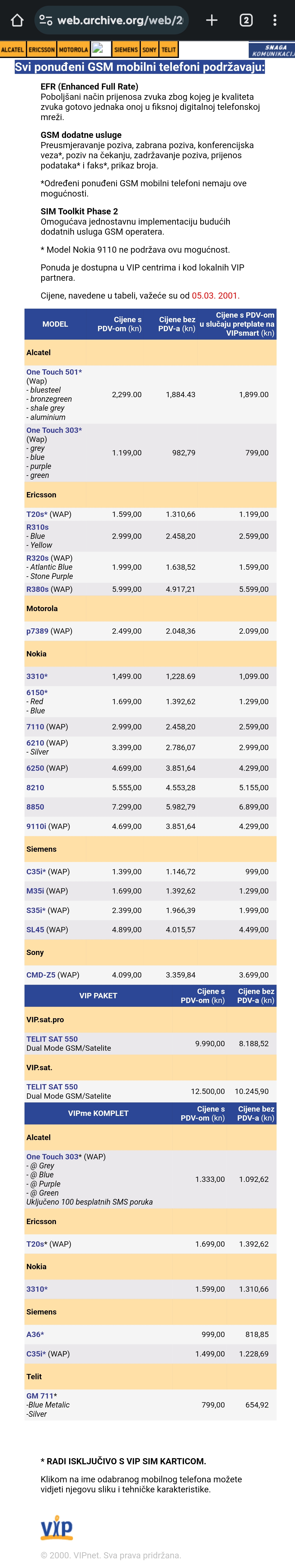
Task: Click the EFR (Enhanced Full Rate) heading
Action: (89, 86)
